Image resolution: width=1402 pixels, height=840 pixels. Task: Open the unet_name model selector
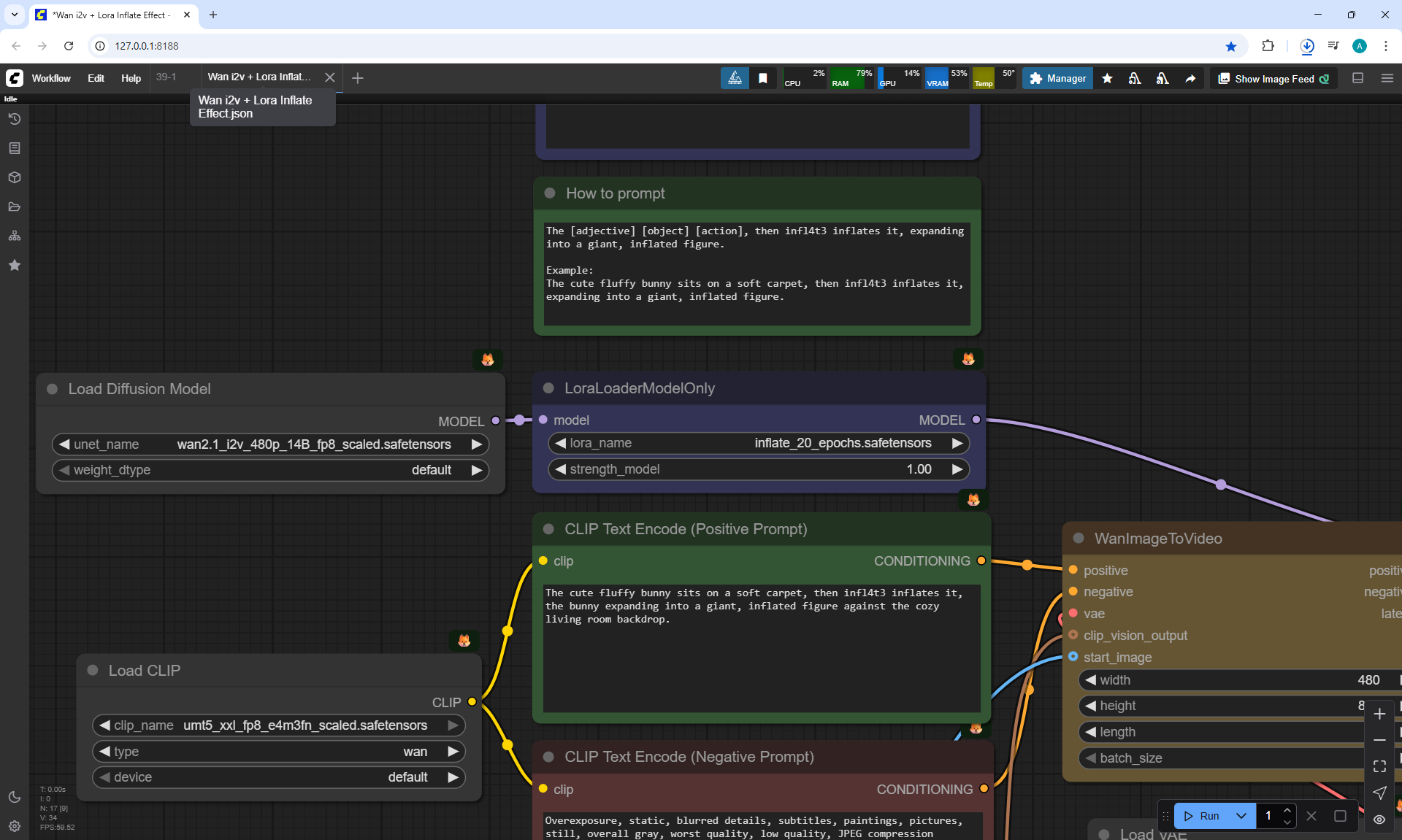270,444
